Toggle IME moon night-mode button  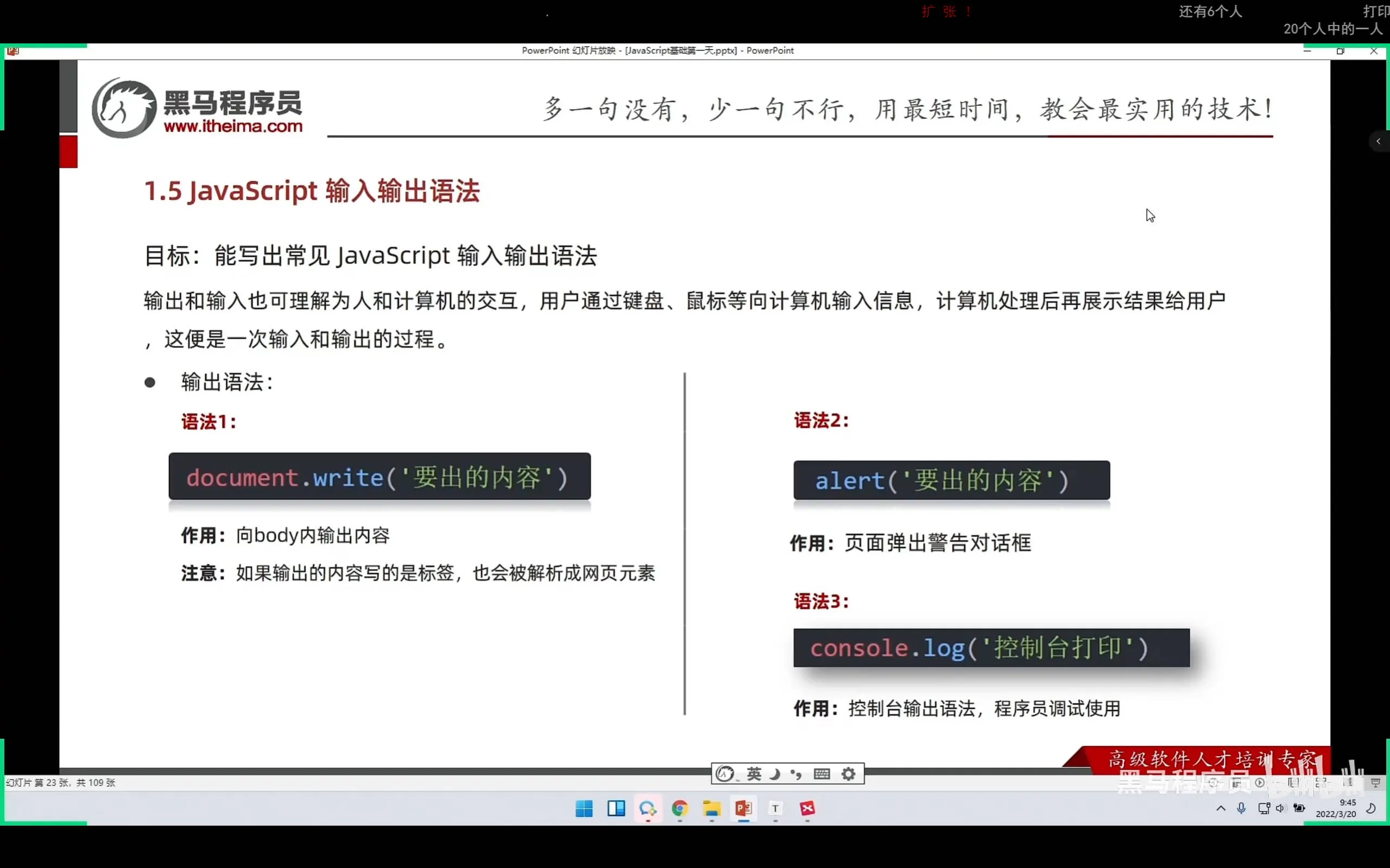(775, 774)
